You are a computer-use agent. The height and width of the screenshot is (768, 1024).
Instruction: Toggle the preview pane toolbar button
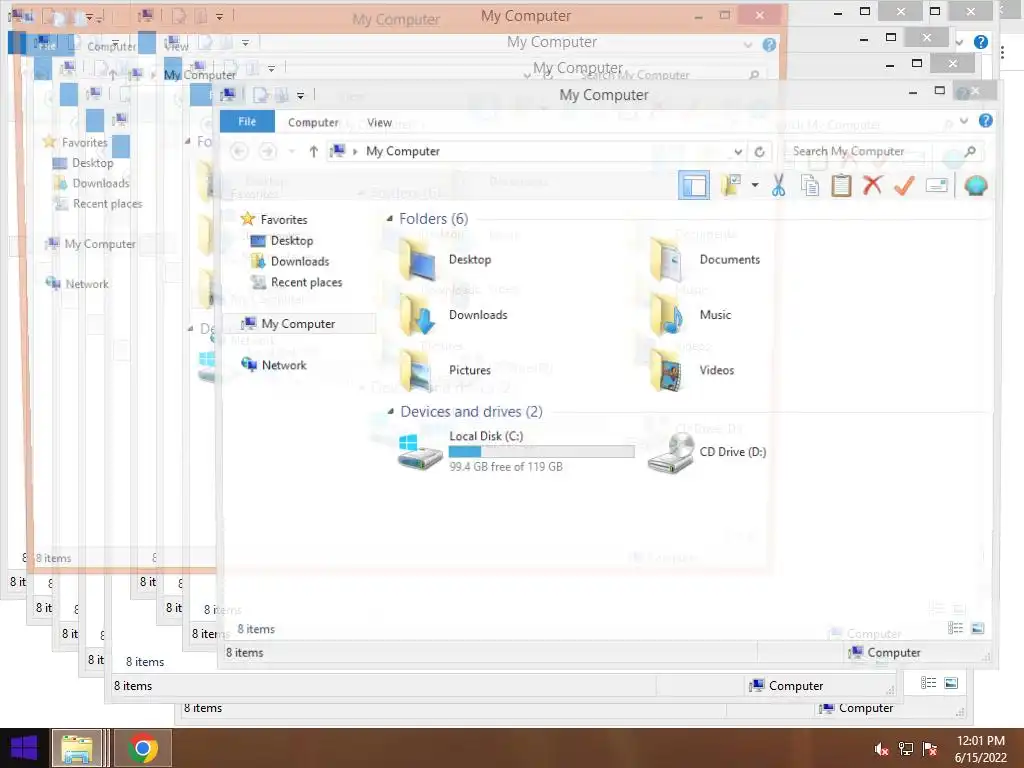(x=694, y=186)
